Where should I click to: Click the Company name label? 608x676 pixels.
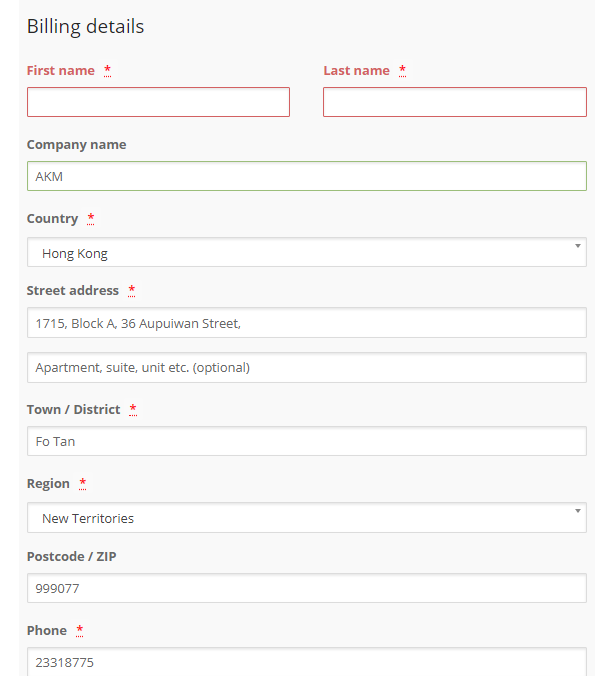coord(76,145)
